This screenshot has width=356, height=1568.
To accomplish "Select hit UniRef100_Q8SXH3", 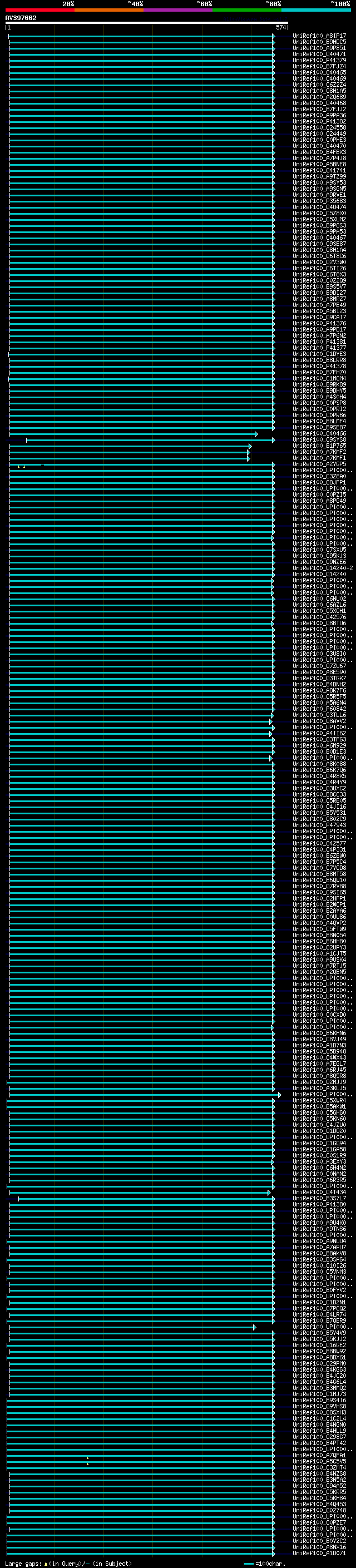I will pyautogui.click(x=319, y=1412).
